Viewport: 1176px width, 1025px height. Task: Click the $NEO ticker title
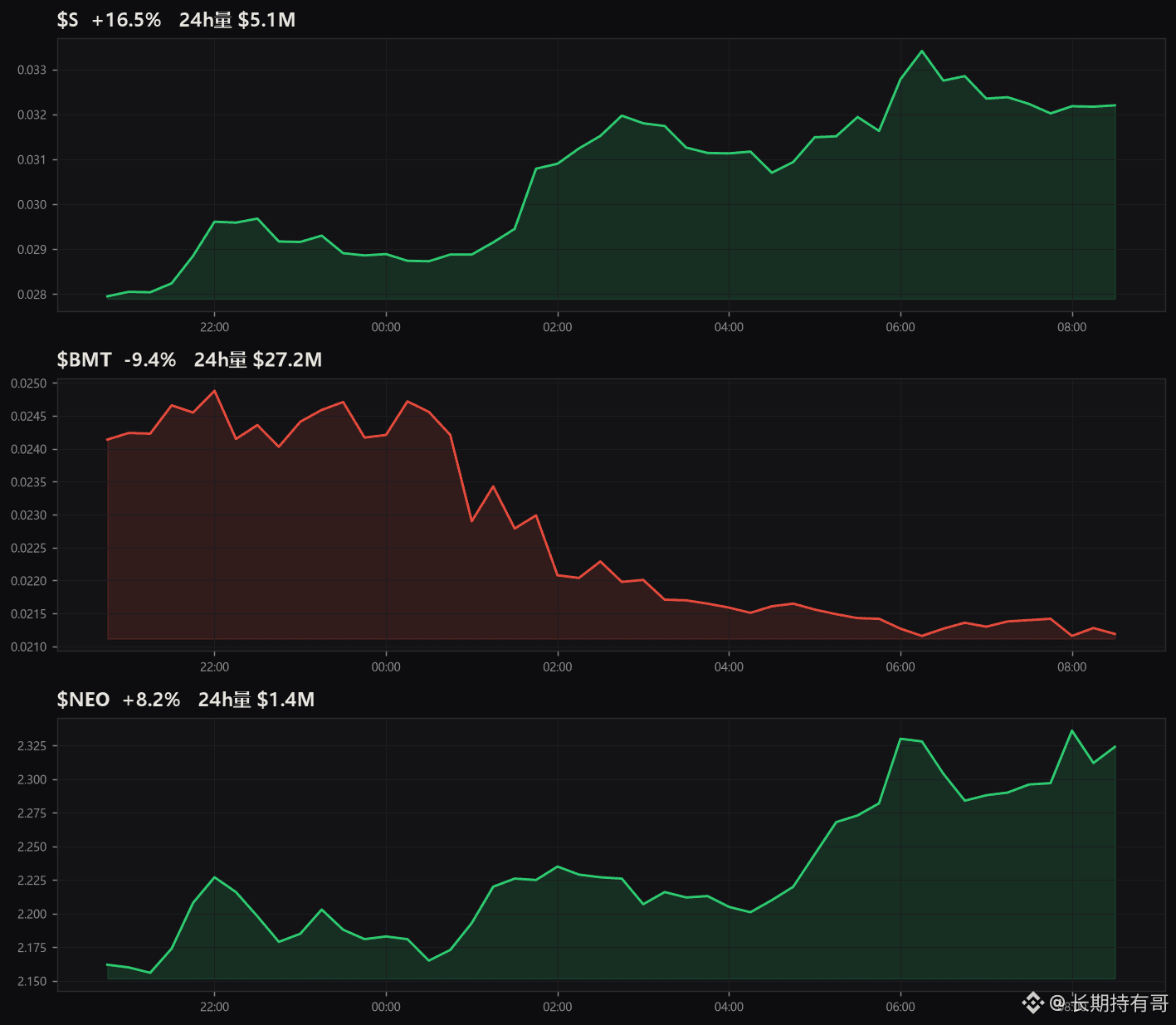(x=83, y=700)
